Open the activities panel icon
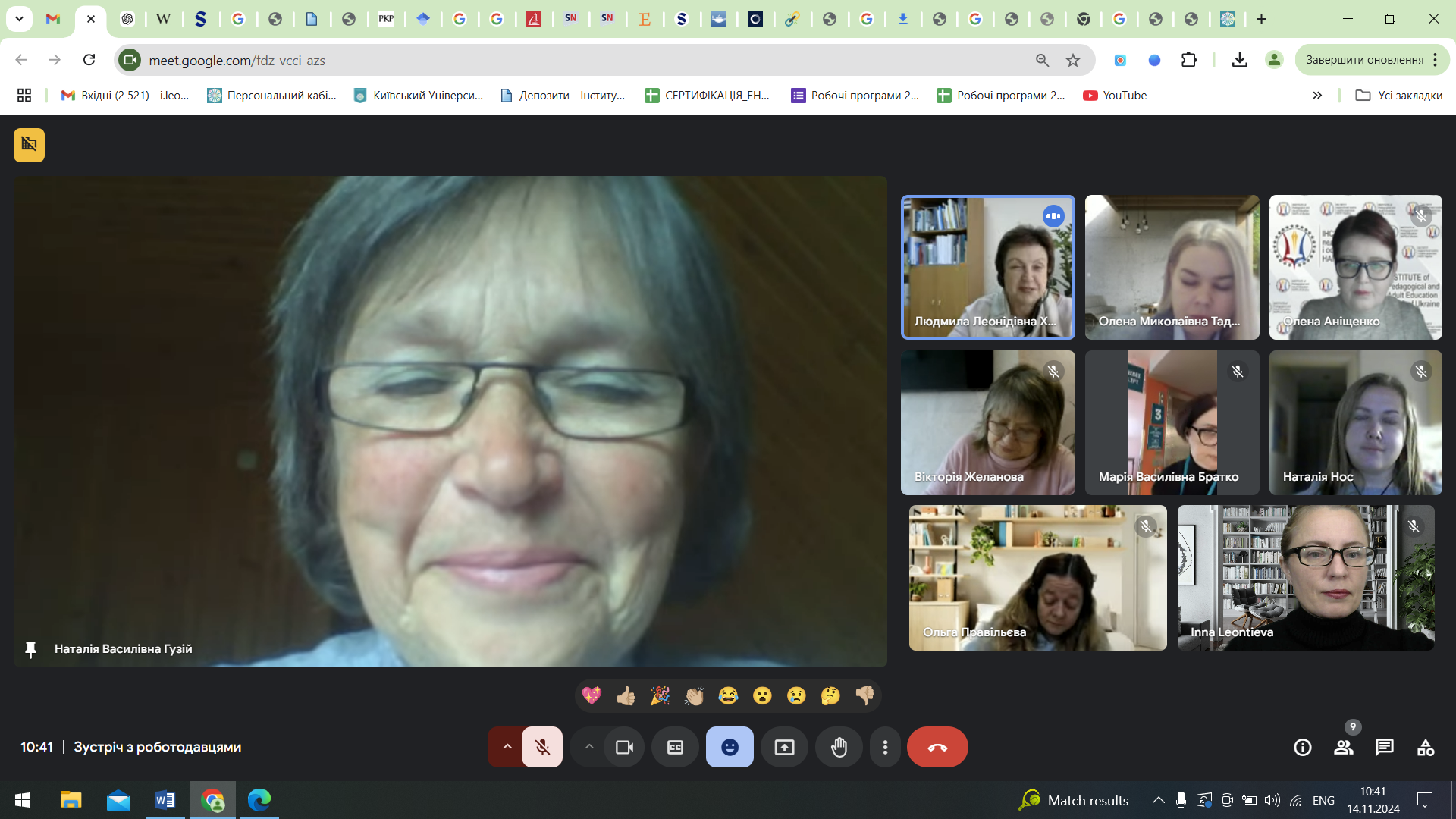Viewport: 1456px width, 819px height. click(1425, 747)
